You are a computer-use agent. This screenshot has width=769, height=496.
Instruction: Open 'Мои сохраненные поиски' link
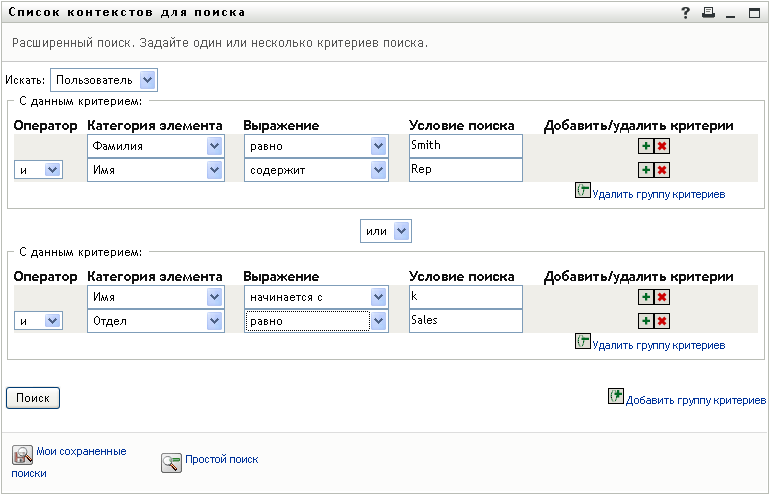tap(81, 451)
